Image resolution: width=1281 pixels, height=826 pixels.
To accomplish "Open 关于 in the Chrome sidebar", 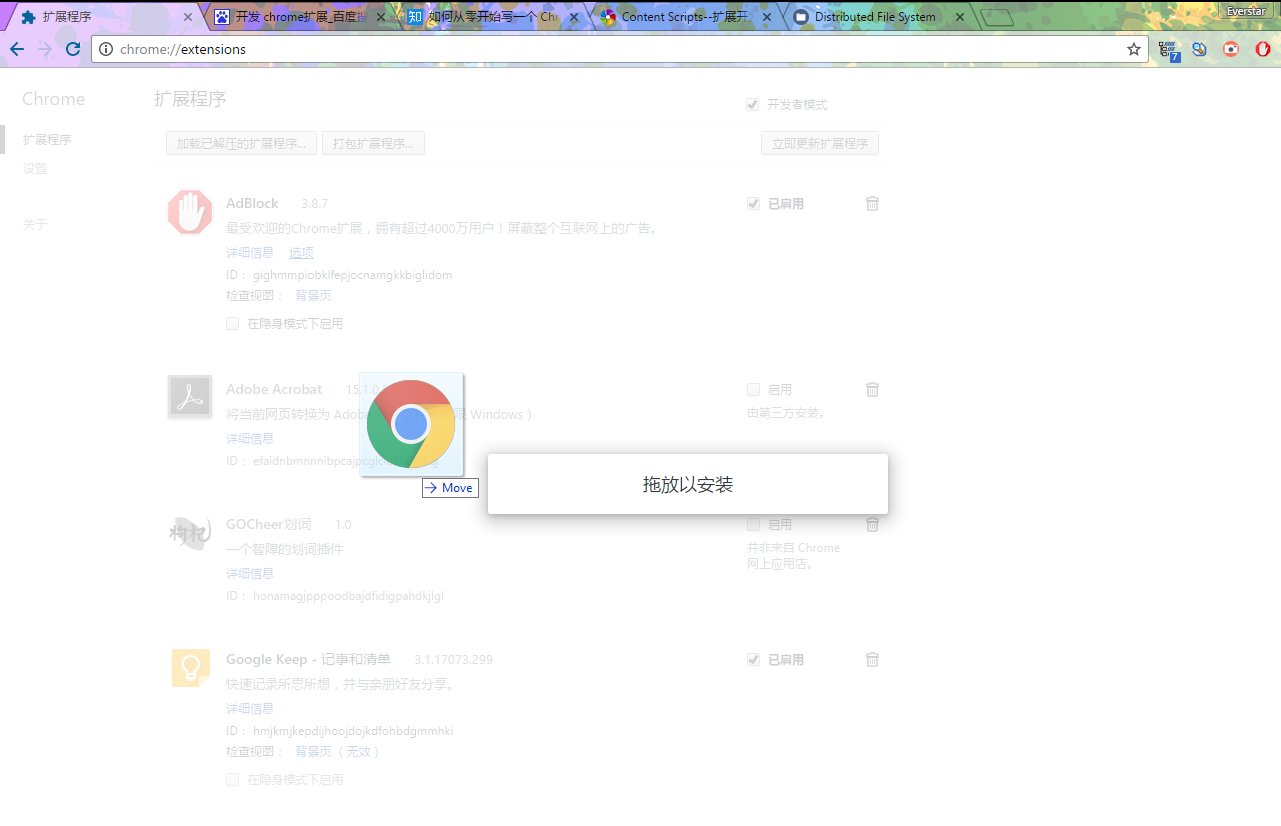I will tap(35, 224).
